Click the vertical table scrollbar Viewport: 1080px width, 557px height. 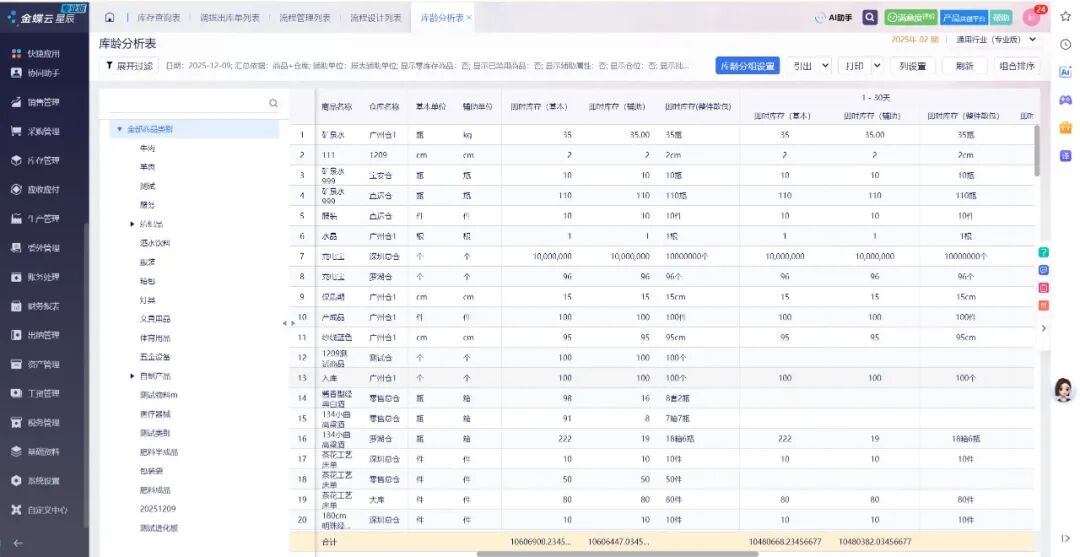pyautogui.click(x=1037, y=150)
